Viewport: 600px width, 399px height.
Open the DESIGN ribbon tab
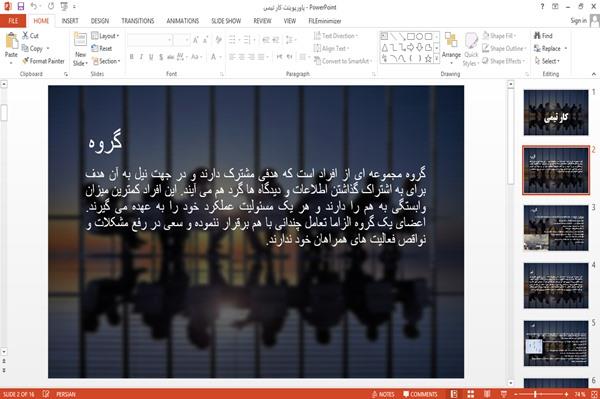tap(100, 21)
